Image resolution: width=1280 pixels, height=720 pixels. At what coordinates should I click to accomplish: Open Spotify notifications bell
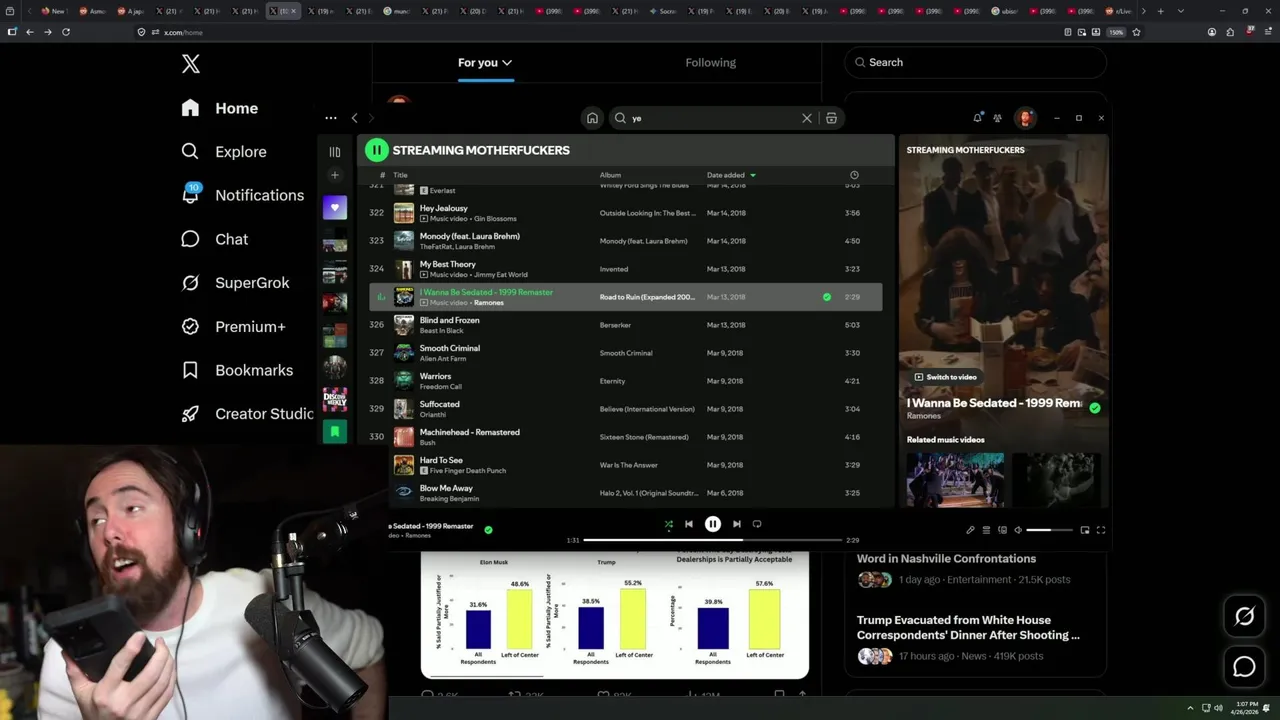coord(977,118)
